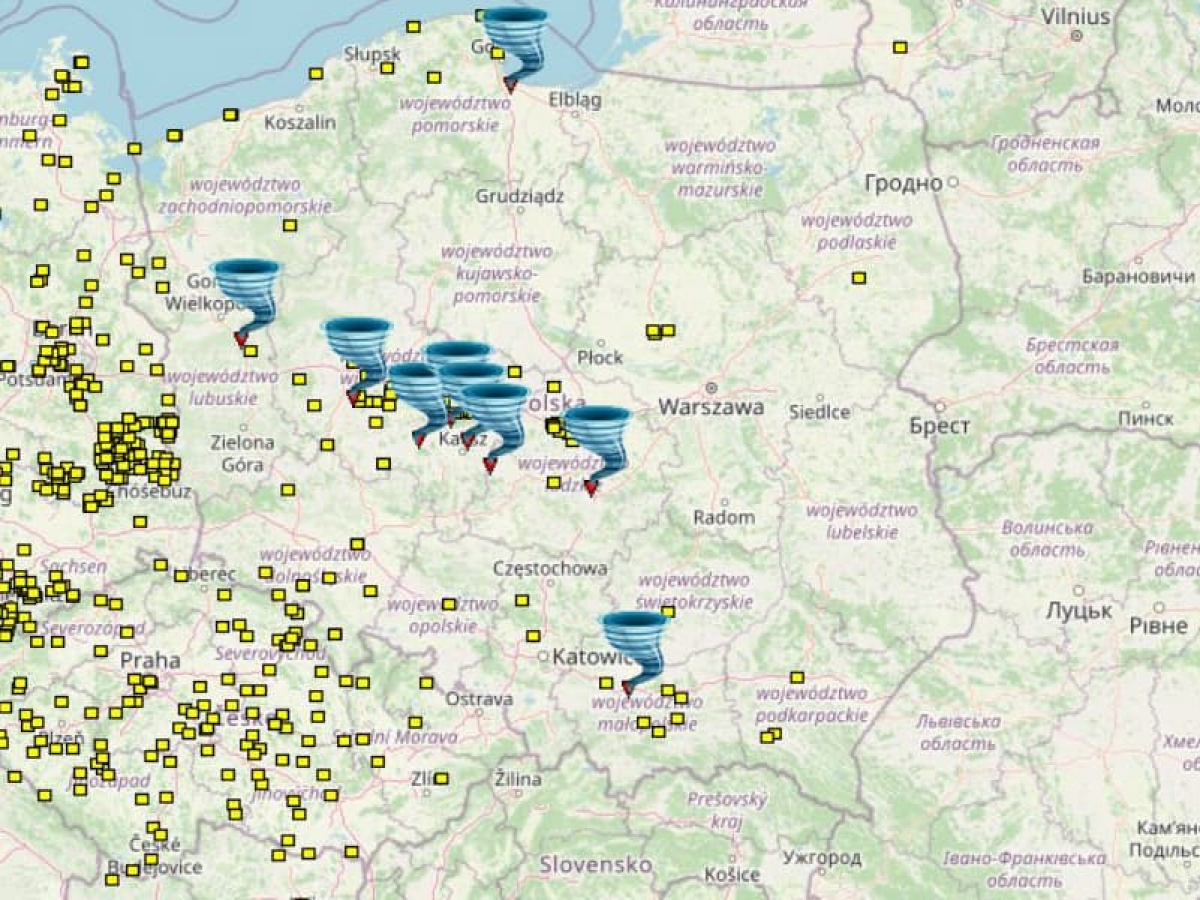Select the yellow marker above the świętokrzyskie label
This screenshot has height=900, width=1200.
[x=667, y=612]
